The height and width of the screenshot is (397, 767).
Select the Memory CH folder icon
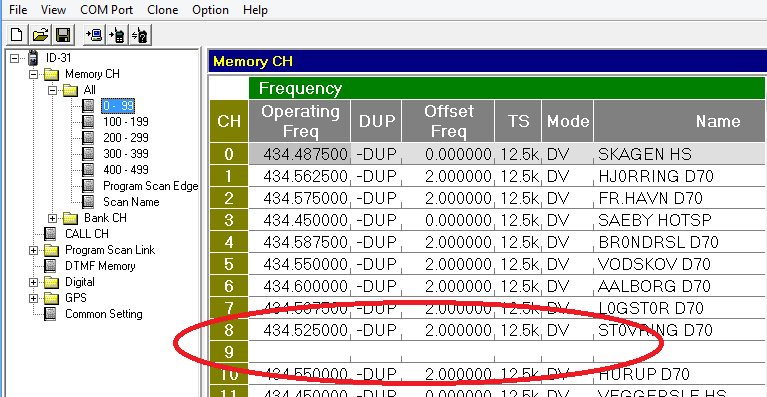tap(51, 74)
